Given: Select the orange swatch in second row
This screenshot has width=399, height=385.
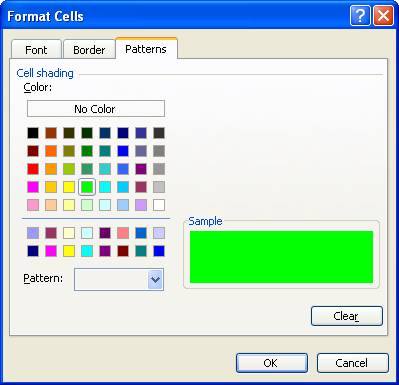Looking at the screenshot, I should click(x=51, y=151).
